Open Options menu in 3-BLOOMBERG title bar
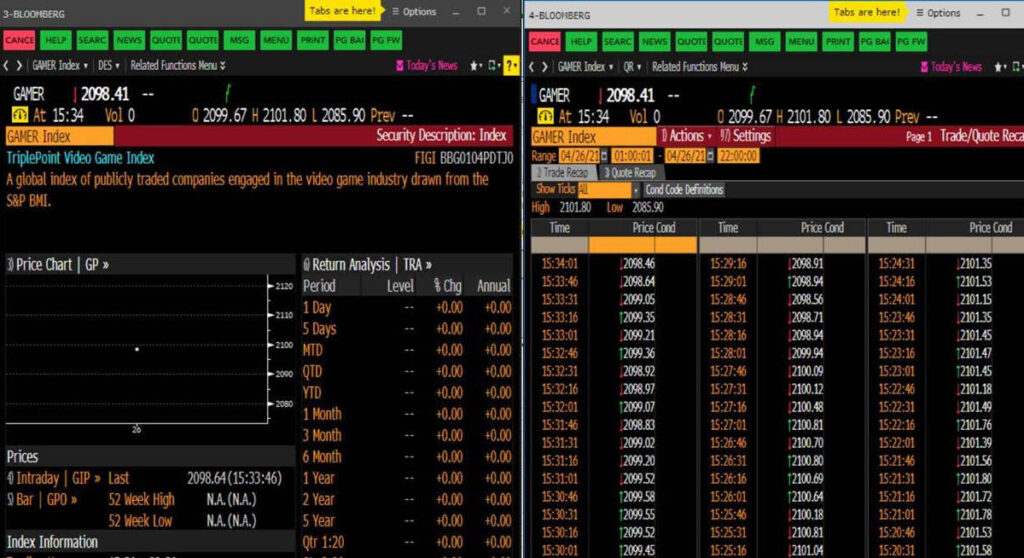Viewport: 1024px width, 558px height. [x=414, y=11]
